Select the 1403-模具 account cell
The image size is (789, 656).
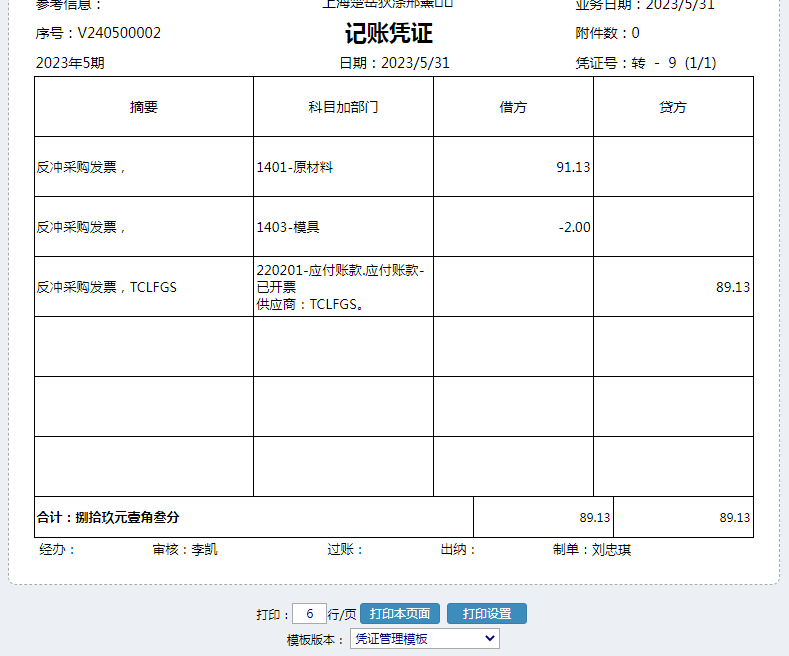click(288, 227)
